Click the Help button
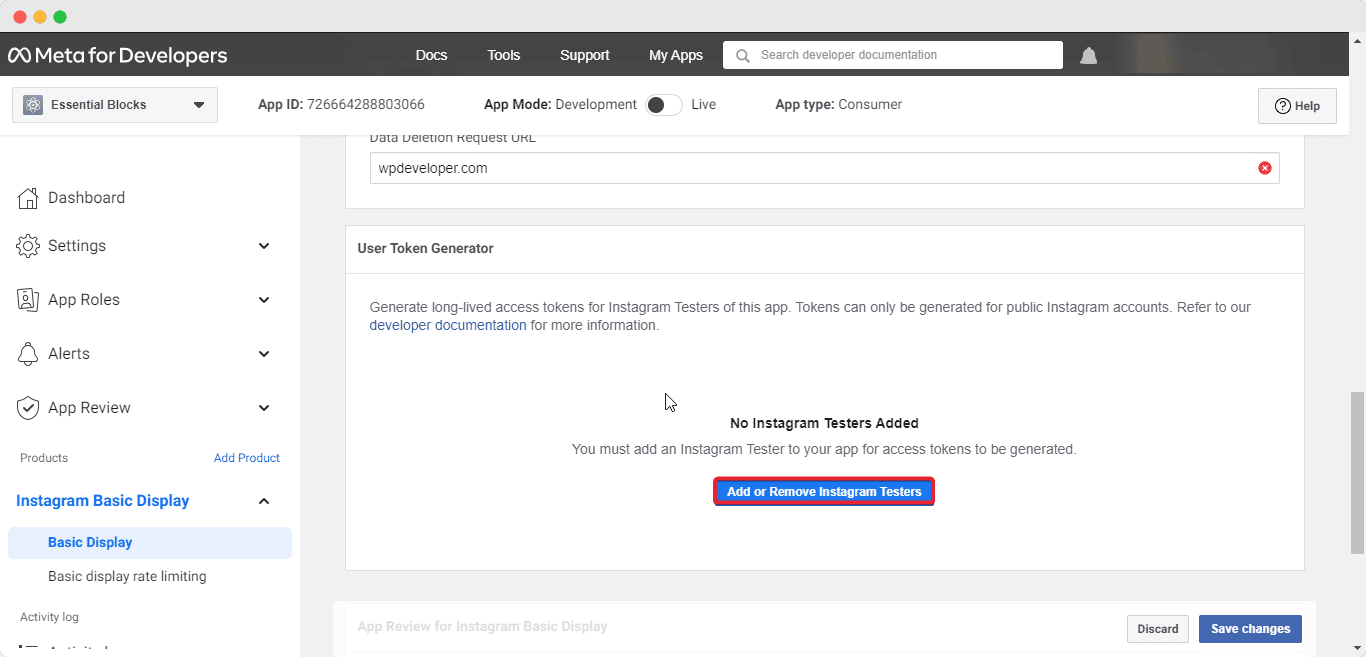The height and width of the screenshot is (657, 1366). [x=1297, y=106]
